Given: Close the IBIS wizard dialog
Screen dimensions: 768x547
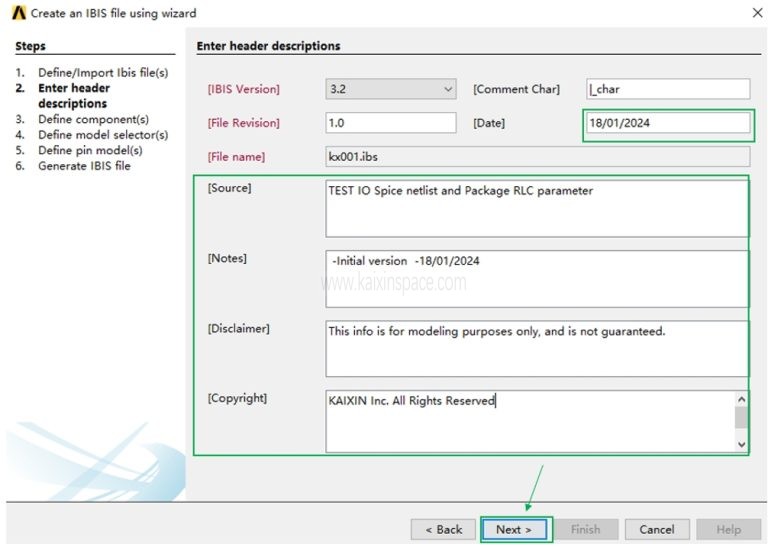Looking at the screenshot, I should 757,13.
